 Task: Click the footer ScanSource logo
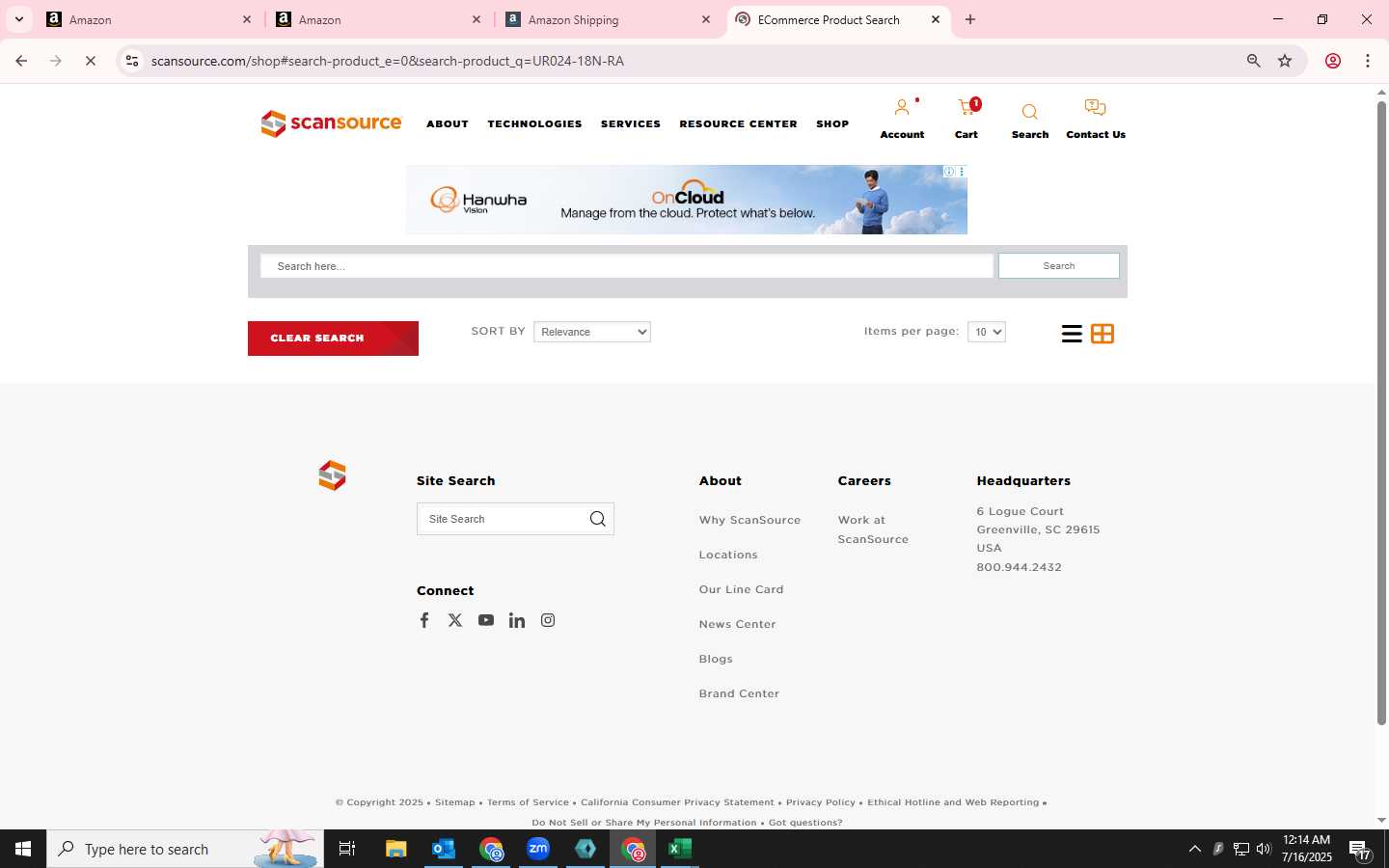[x=332, y=475]
